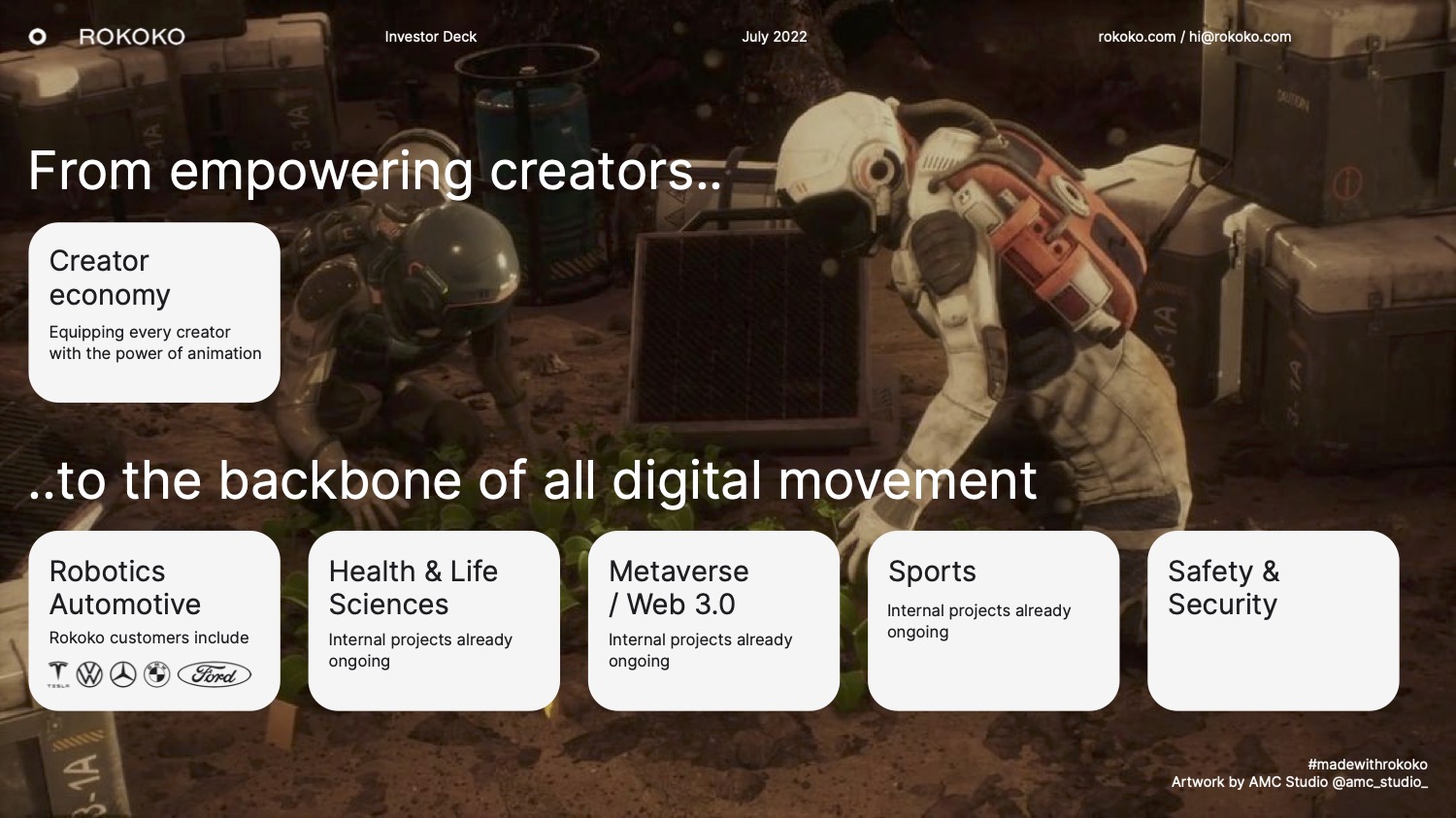Select the Robotics Automotive card title
Screen dimensions: 1456x818
[x=125, y=588]
